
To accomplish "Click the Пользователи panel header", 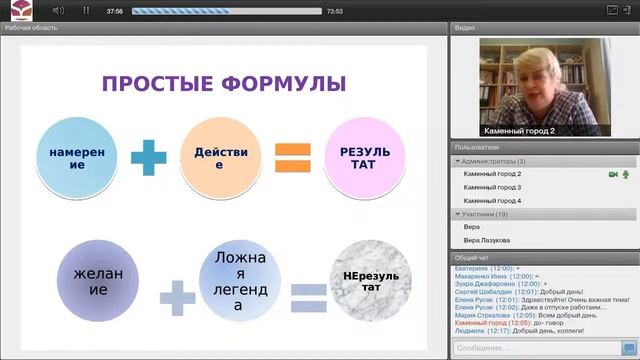I will [545, 147].
